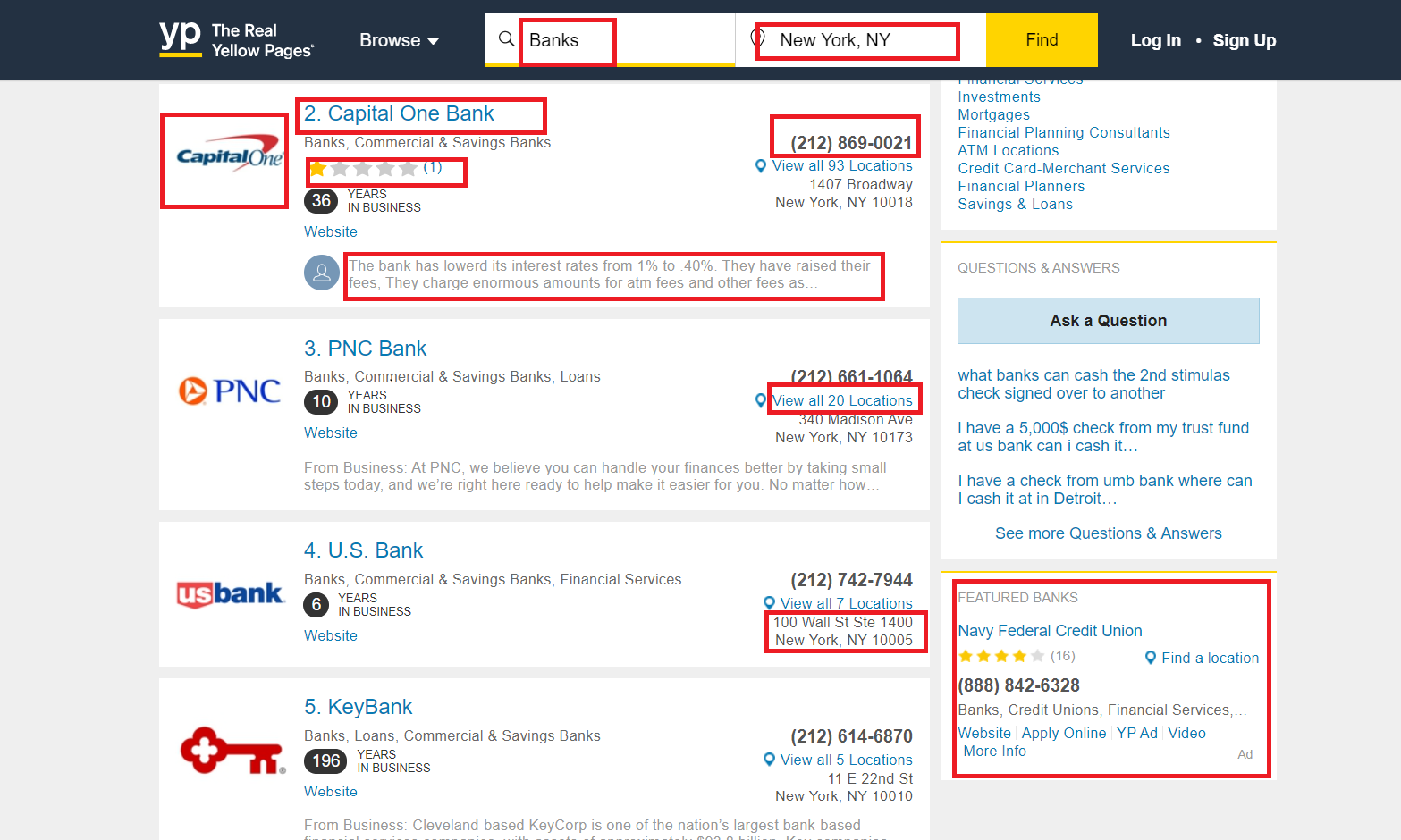Viewport: 1401px width, 840px height.
Task: Click Capital One review count (1)
Action: tap(433, 167)
